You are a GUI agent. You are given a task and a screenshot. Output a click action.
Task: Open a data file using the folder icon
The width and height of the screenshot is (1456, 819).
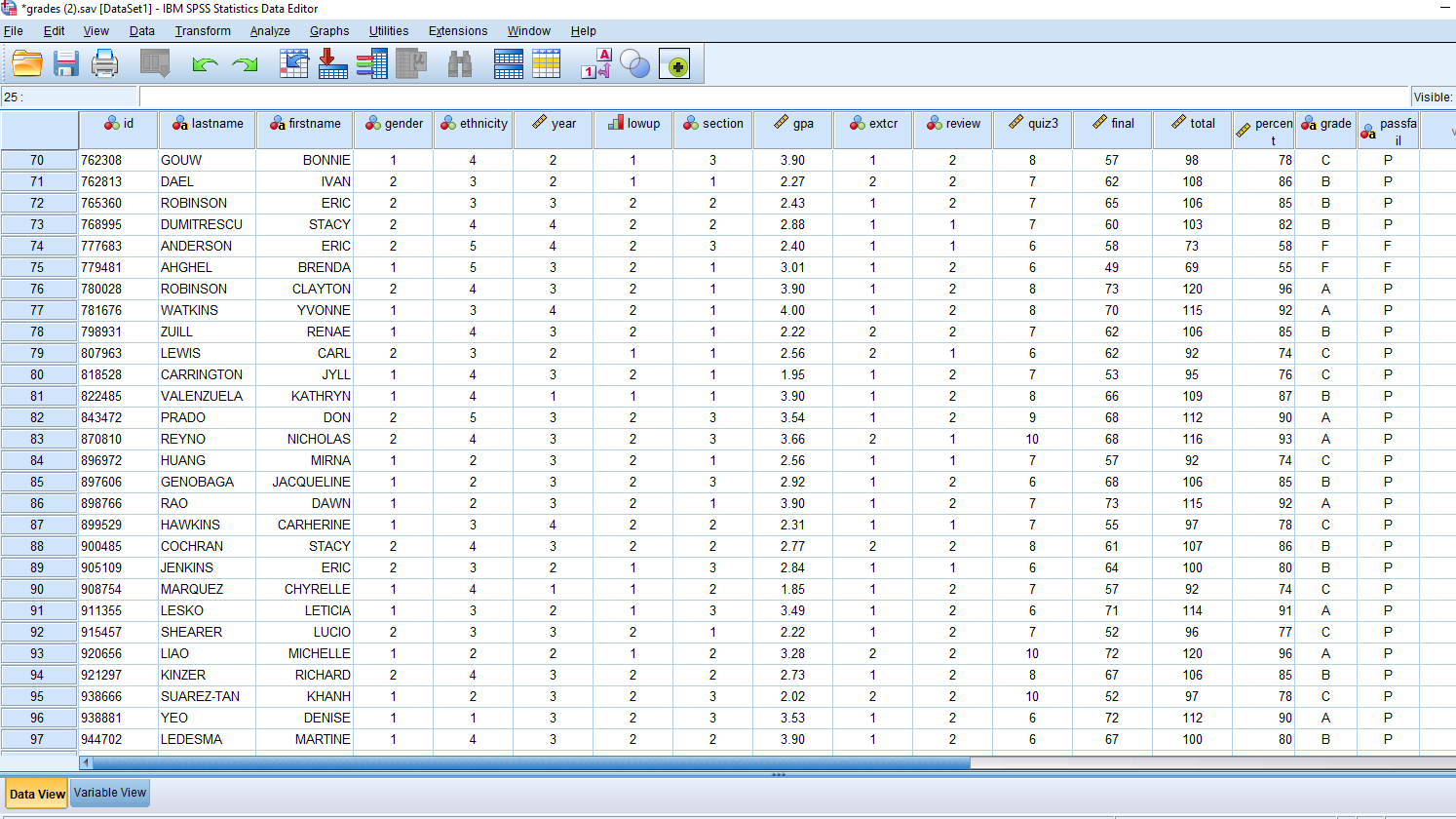point(26,62)
